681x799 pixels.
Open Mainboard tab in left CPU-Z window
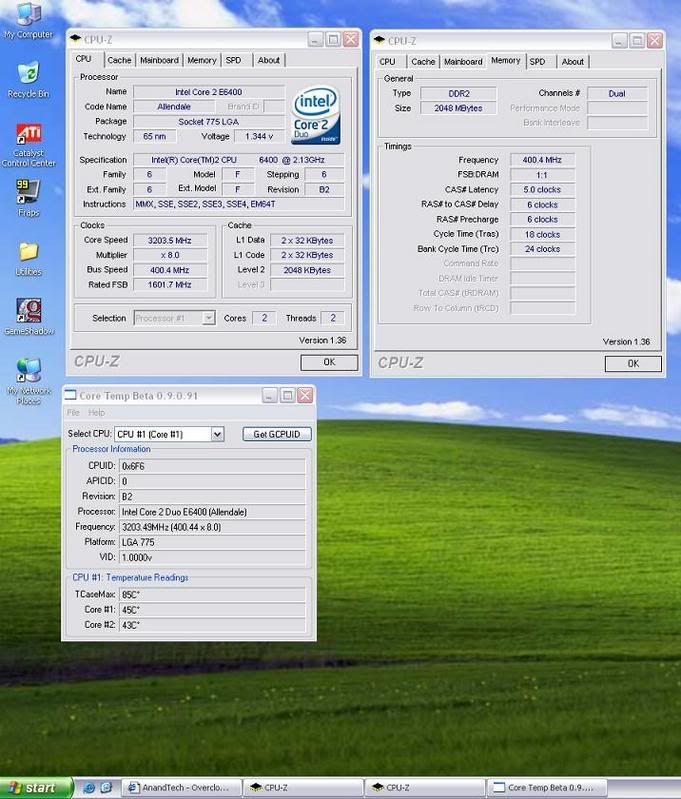coord(159,60)
